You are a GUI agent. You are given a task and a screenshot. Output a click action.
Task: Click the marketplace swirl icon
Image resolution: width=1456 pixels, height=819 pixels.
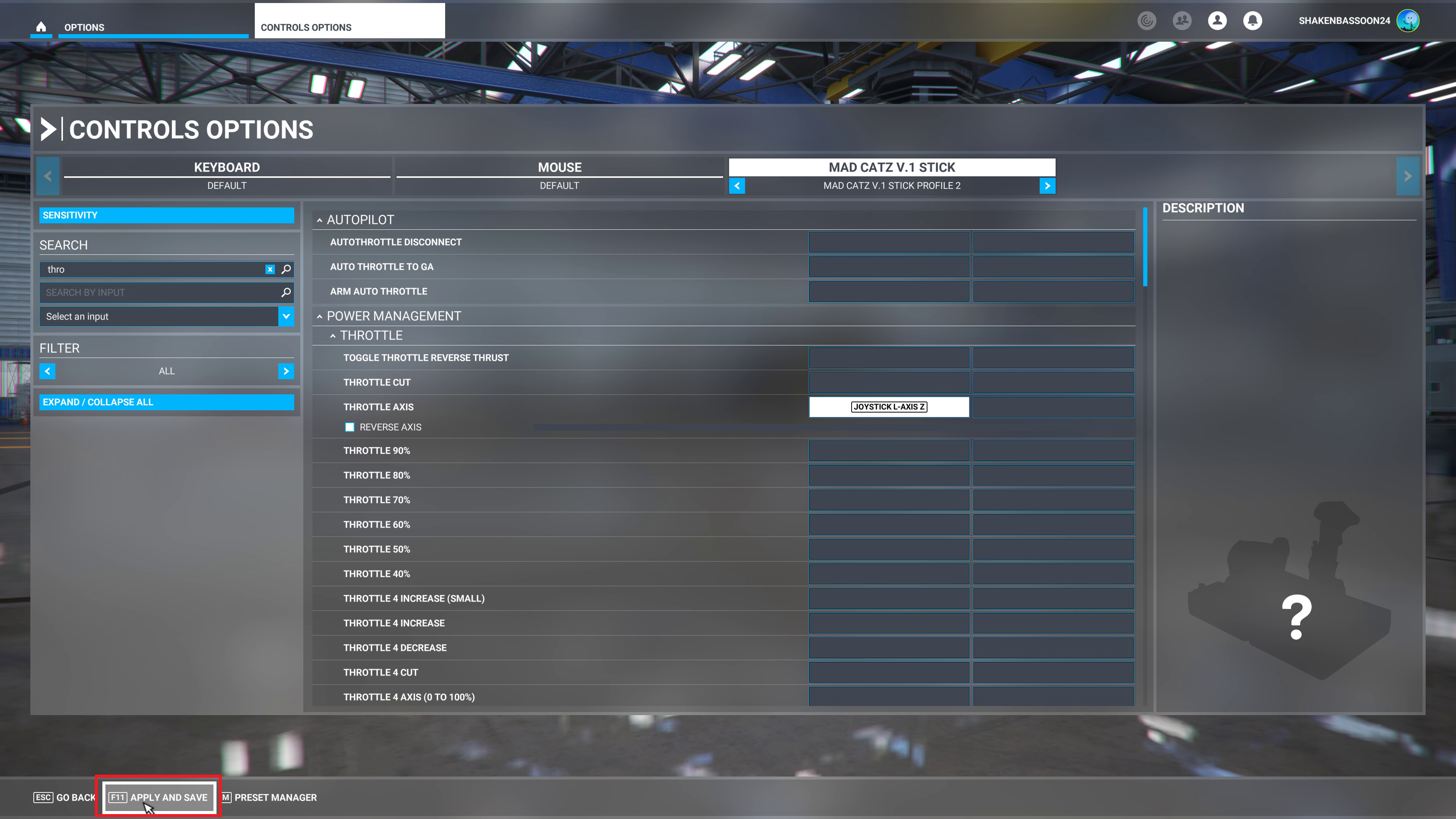point(1146,21)
